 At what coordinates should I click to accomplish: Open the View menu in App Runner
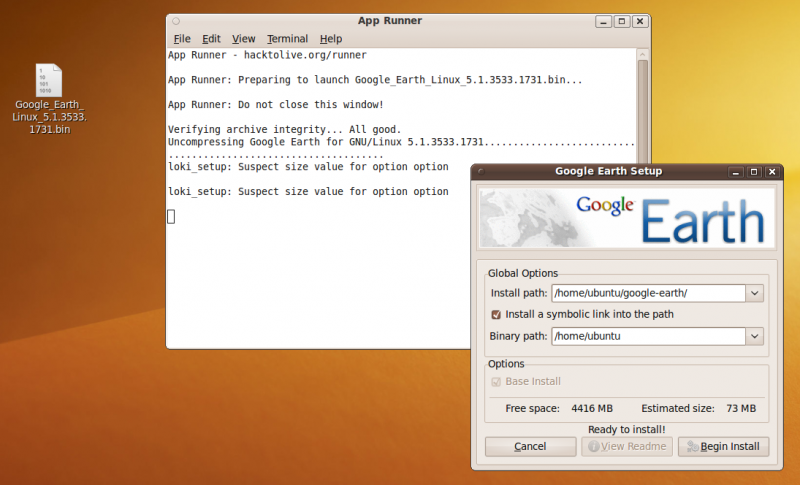click(x=243, y=39)
